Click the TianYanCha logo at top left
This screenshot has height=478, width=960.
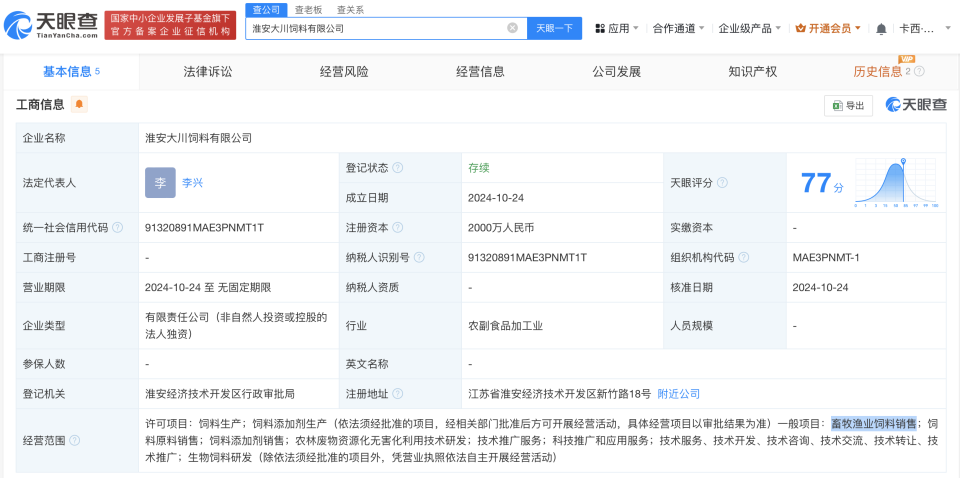tap(51, 24)
